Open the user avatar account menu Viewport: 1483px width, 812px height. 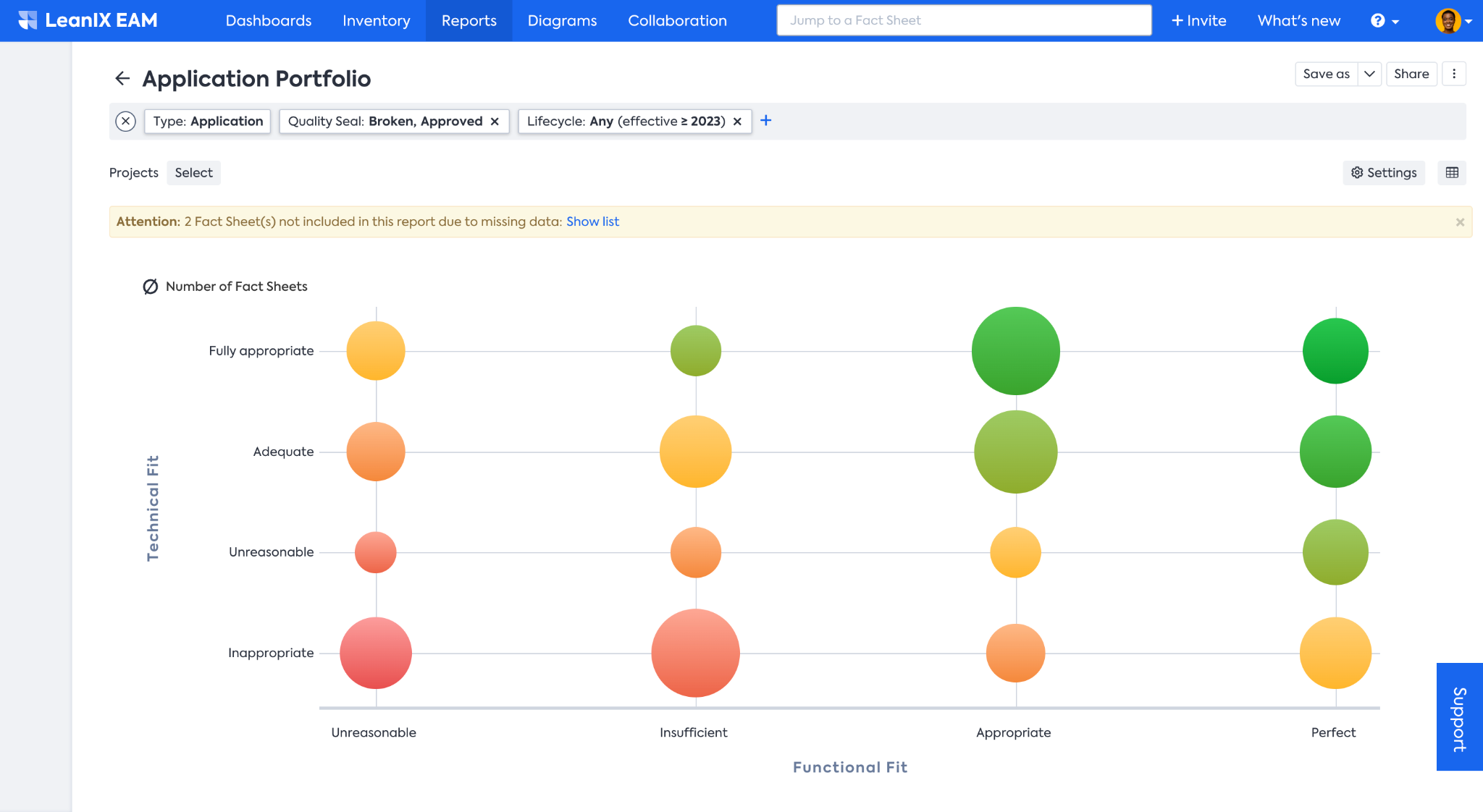(x=1453, y=21)
